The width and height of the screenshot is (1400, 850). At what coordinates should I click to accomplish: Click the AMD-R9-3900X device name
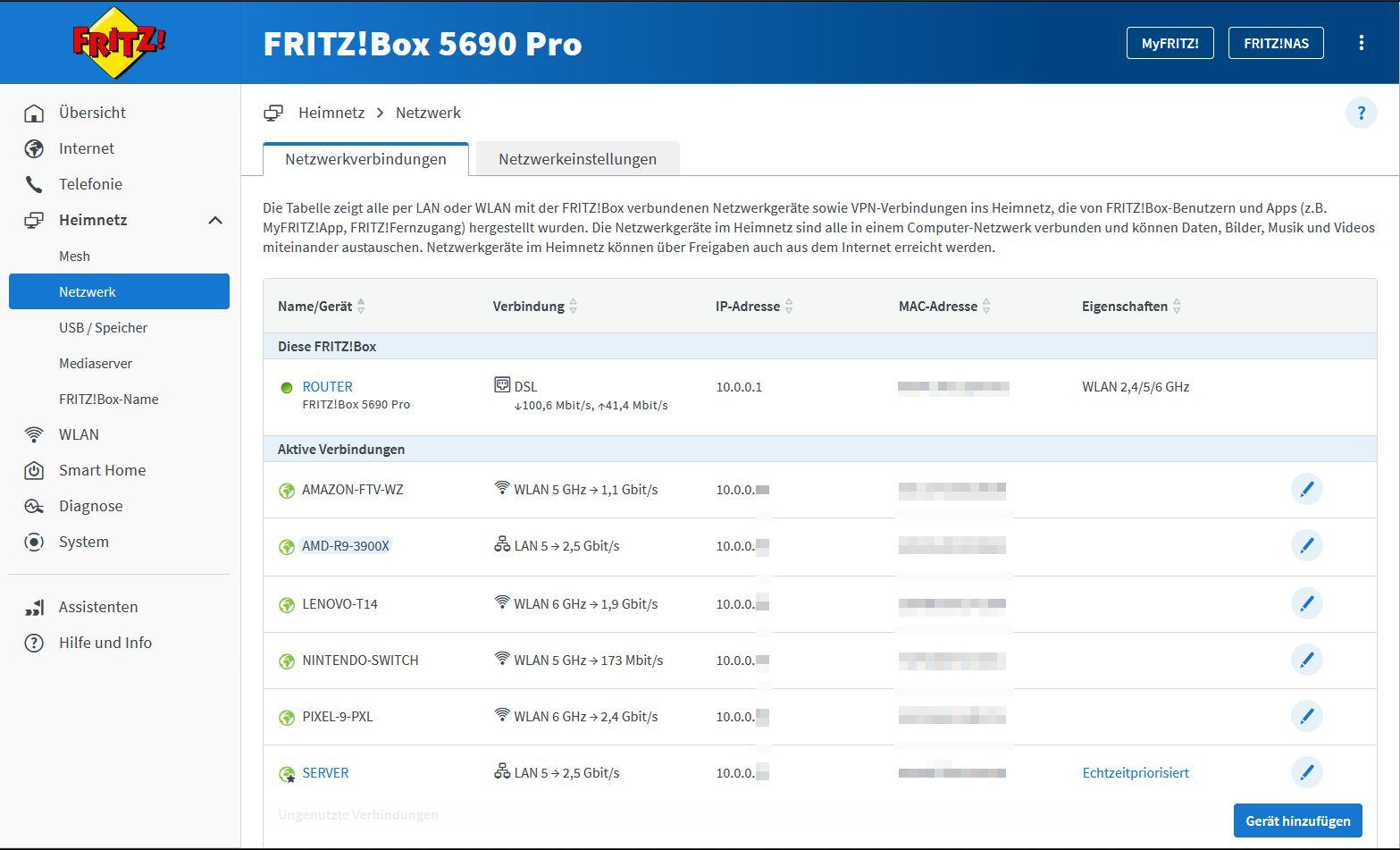pyautogui.click(x=346, y=545)
